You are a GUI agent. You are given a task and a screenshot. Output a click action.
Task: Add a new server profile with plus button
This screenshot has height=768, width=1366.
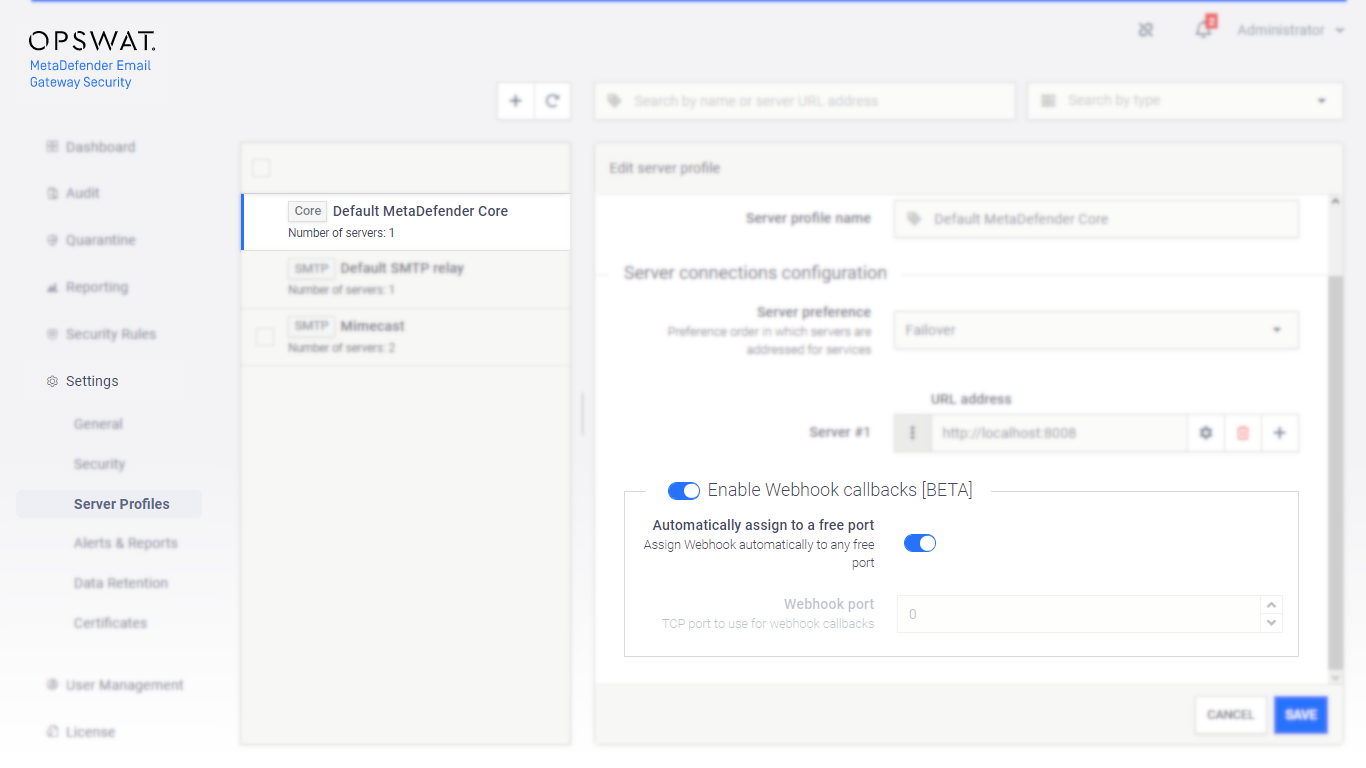point(516,101)
